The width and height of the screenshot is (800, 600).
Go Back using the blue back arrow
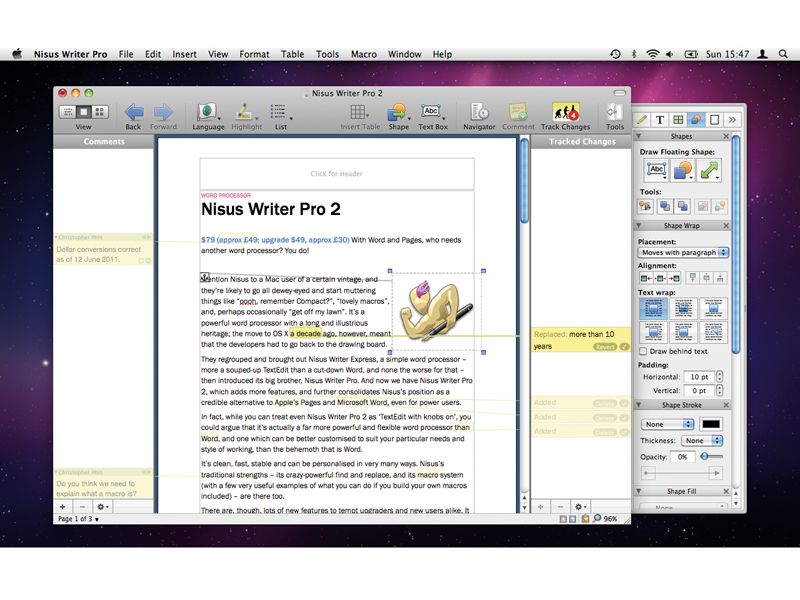click(134, 113)
